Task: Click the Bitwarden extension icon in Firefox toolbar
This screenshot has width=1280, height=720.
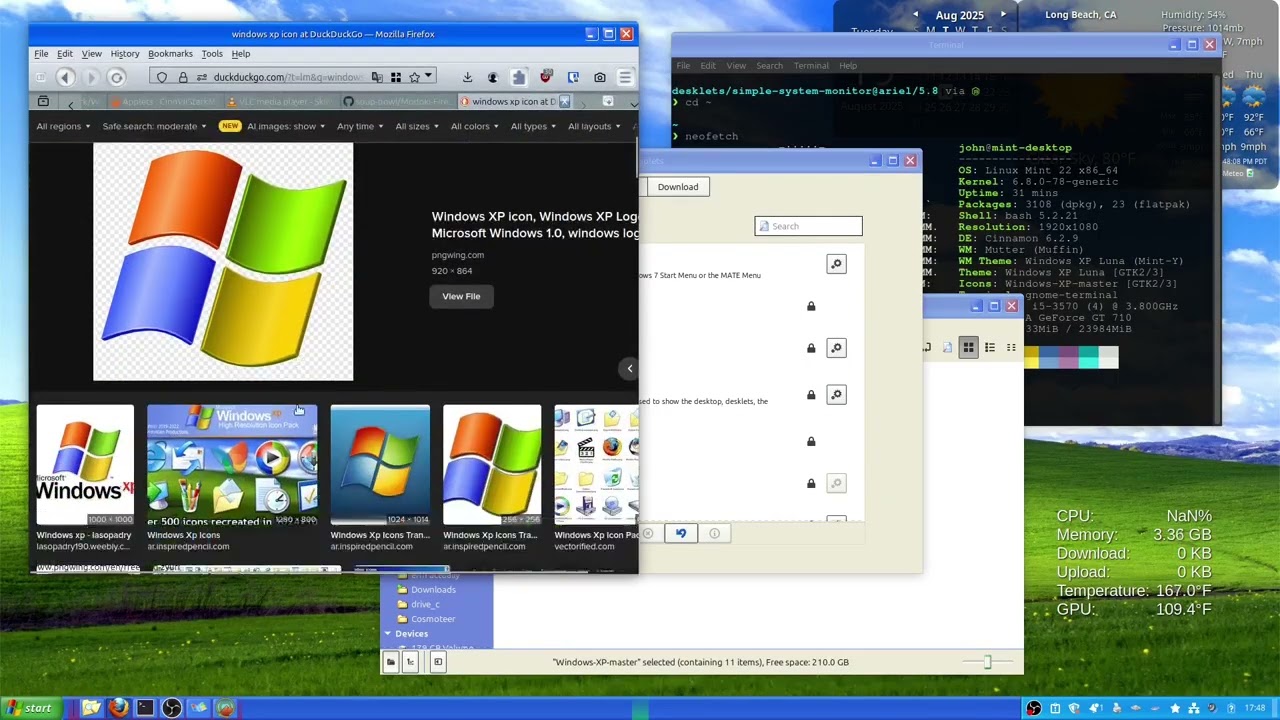Action: [573, 77]
